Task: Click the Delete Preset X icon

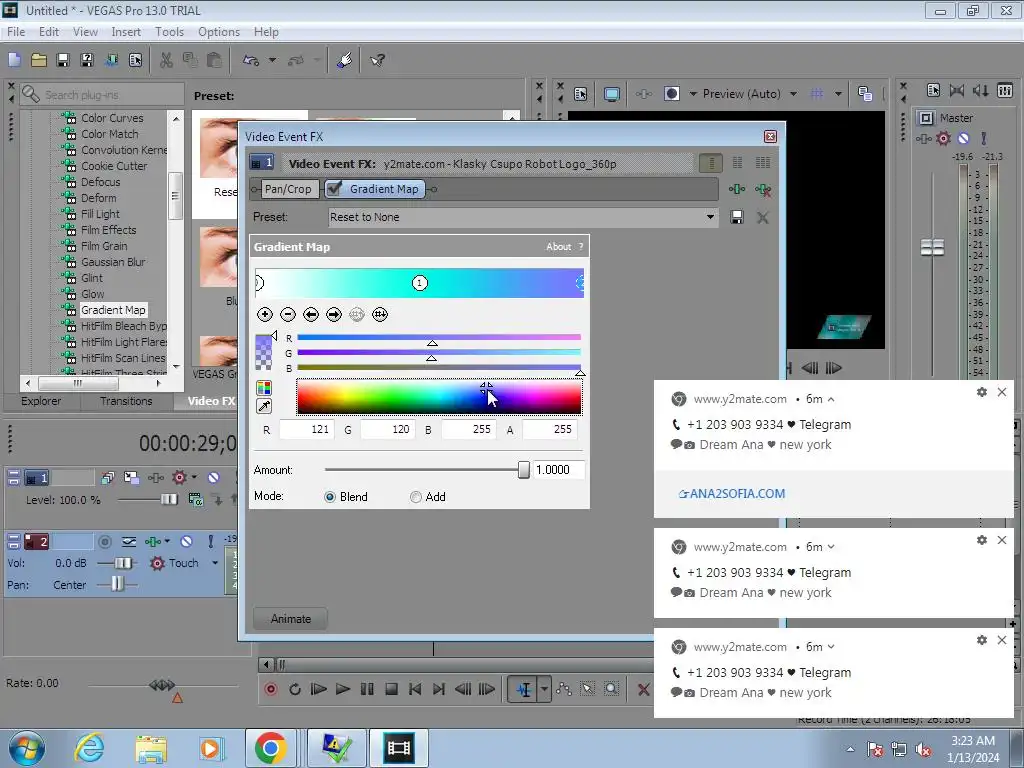Action: click(762, 217)
